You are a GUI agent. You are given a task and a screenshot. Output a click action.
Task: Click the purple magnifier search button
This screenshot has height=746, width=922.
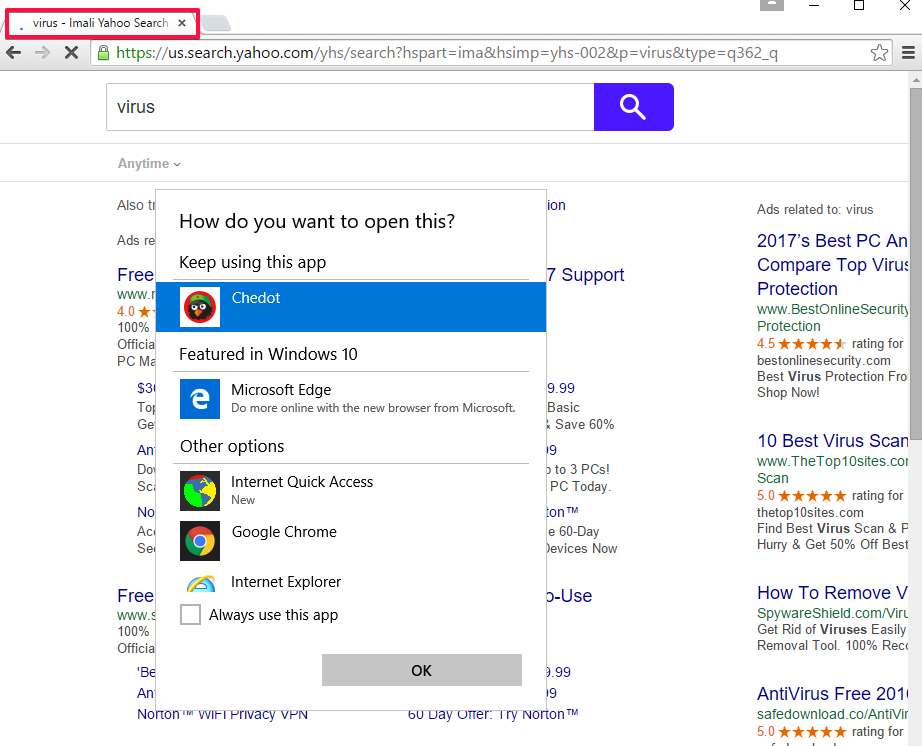click(633, 107)
